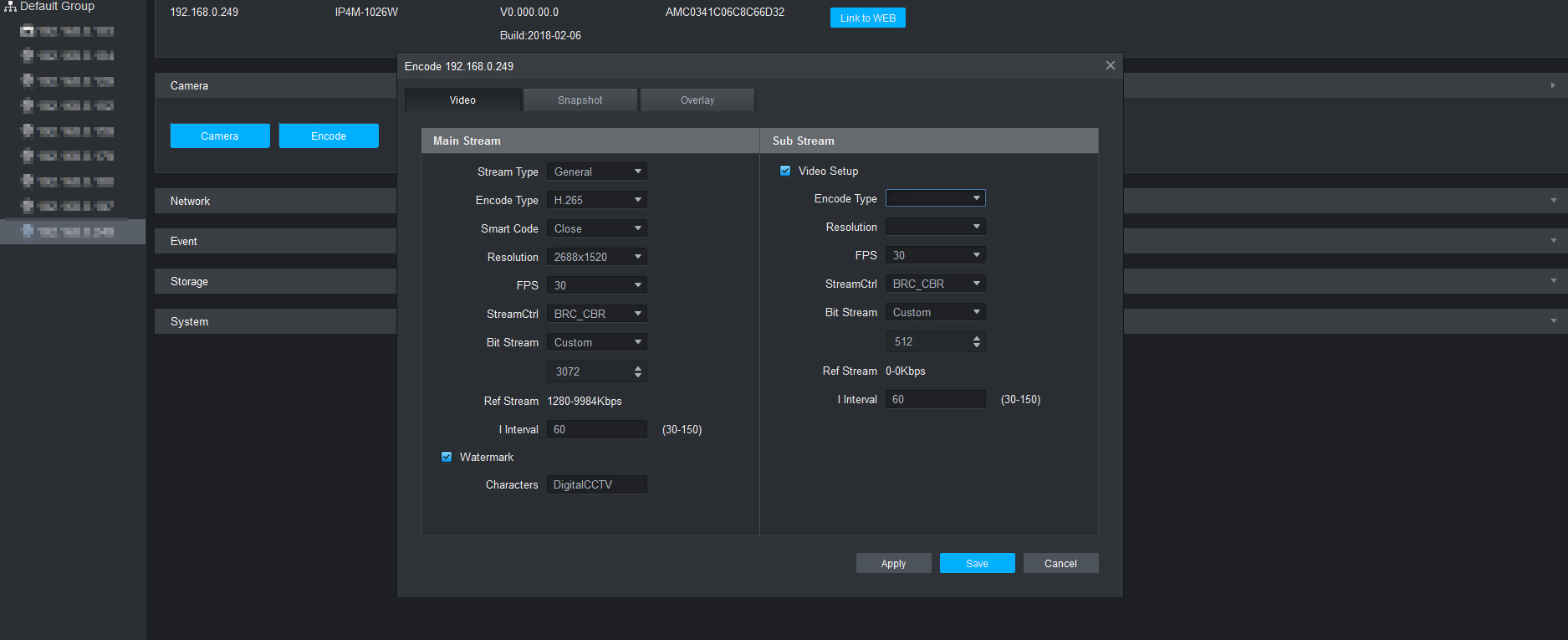
Task: Close the Encode dialog with the X
Action: tap(1110, 65)
